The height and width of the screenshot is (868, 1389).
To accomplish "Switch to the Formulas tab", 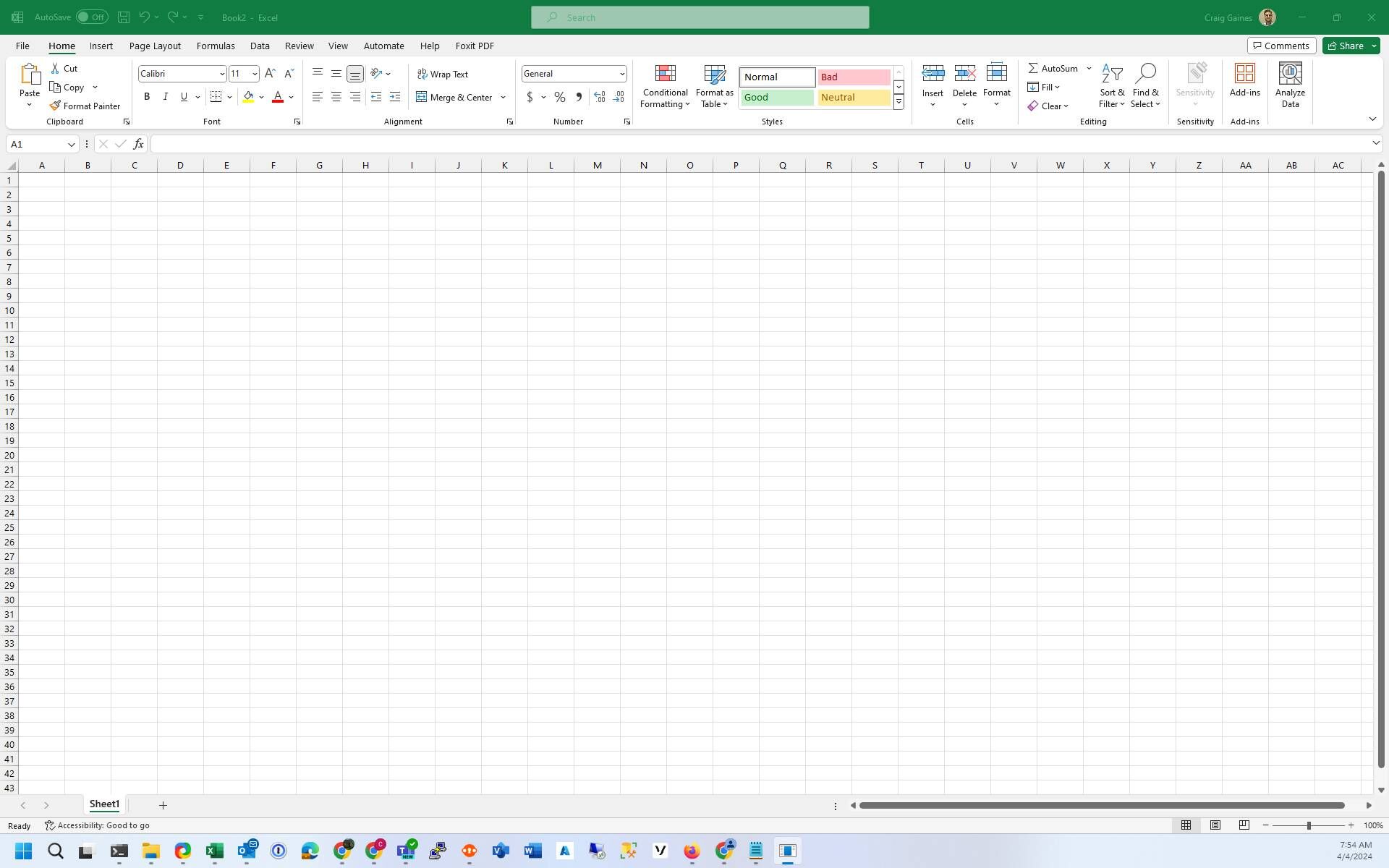I will pyautogui.click(x=216, y=46).
